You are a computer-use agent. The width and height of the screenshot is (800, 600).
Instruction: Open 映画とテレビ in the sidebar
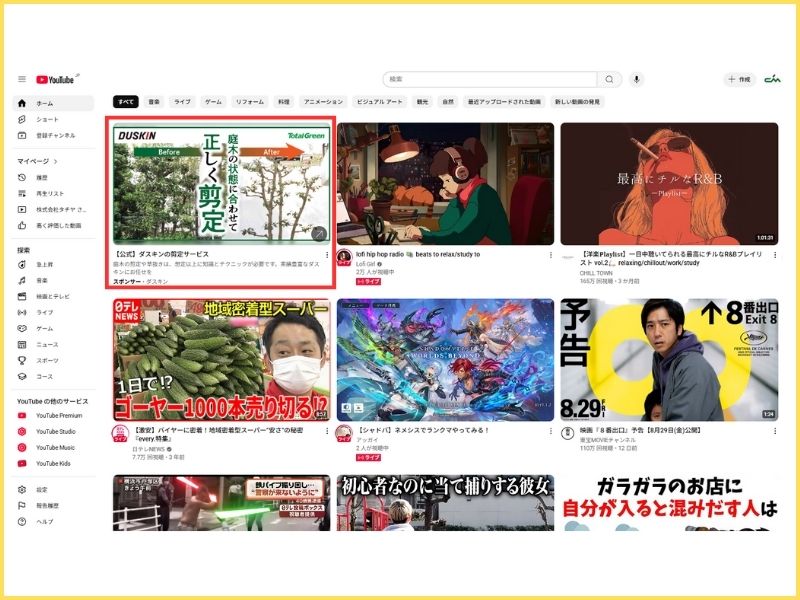click(53, 296)
